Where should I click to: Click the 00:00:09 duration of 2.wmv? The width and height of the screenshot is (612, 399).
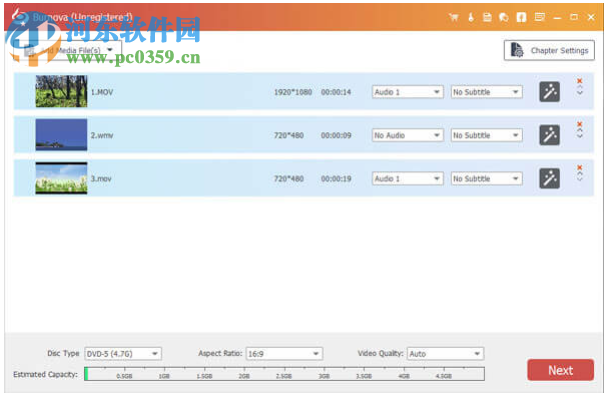pos(336,135)
